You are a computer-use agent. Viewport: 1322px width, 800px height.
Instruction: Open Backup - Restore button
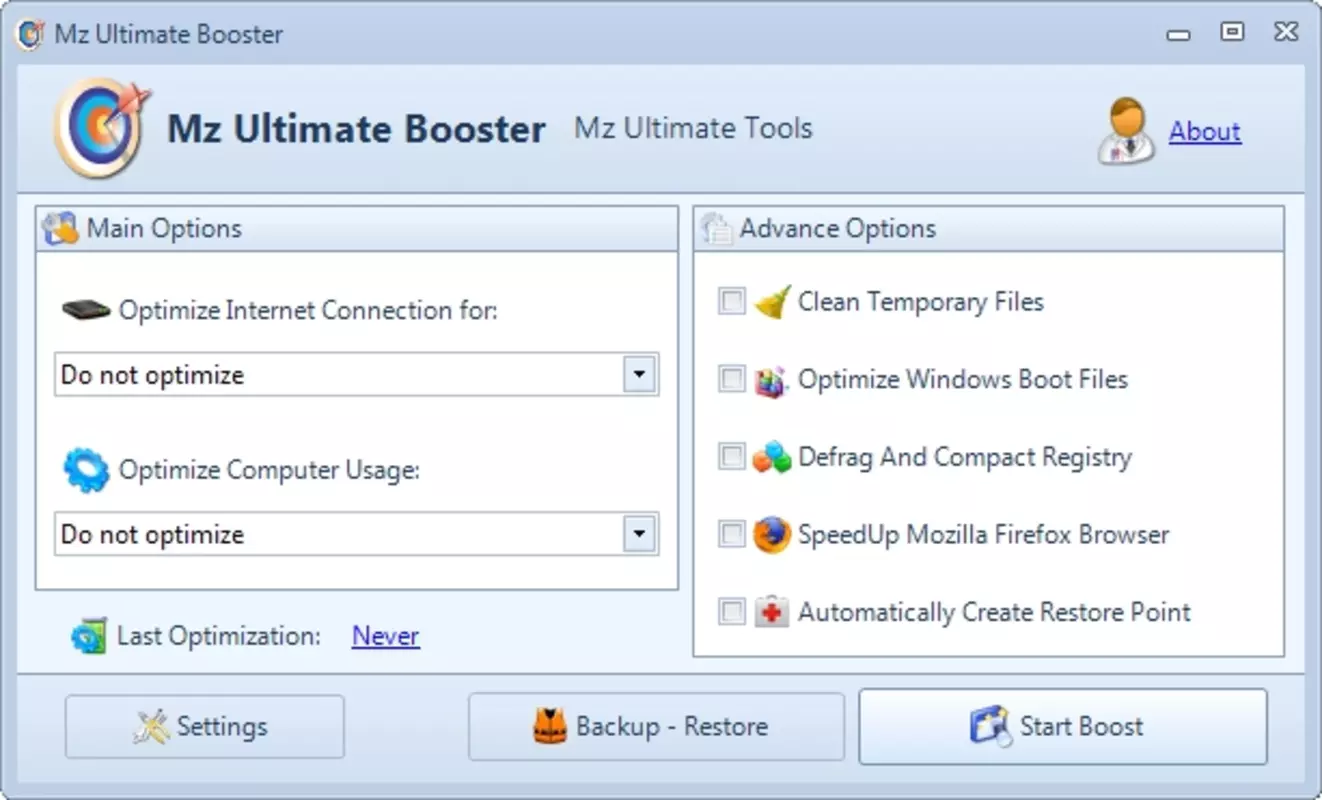click(656, 727)
